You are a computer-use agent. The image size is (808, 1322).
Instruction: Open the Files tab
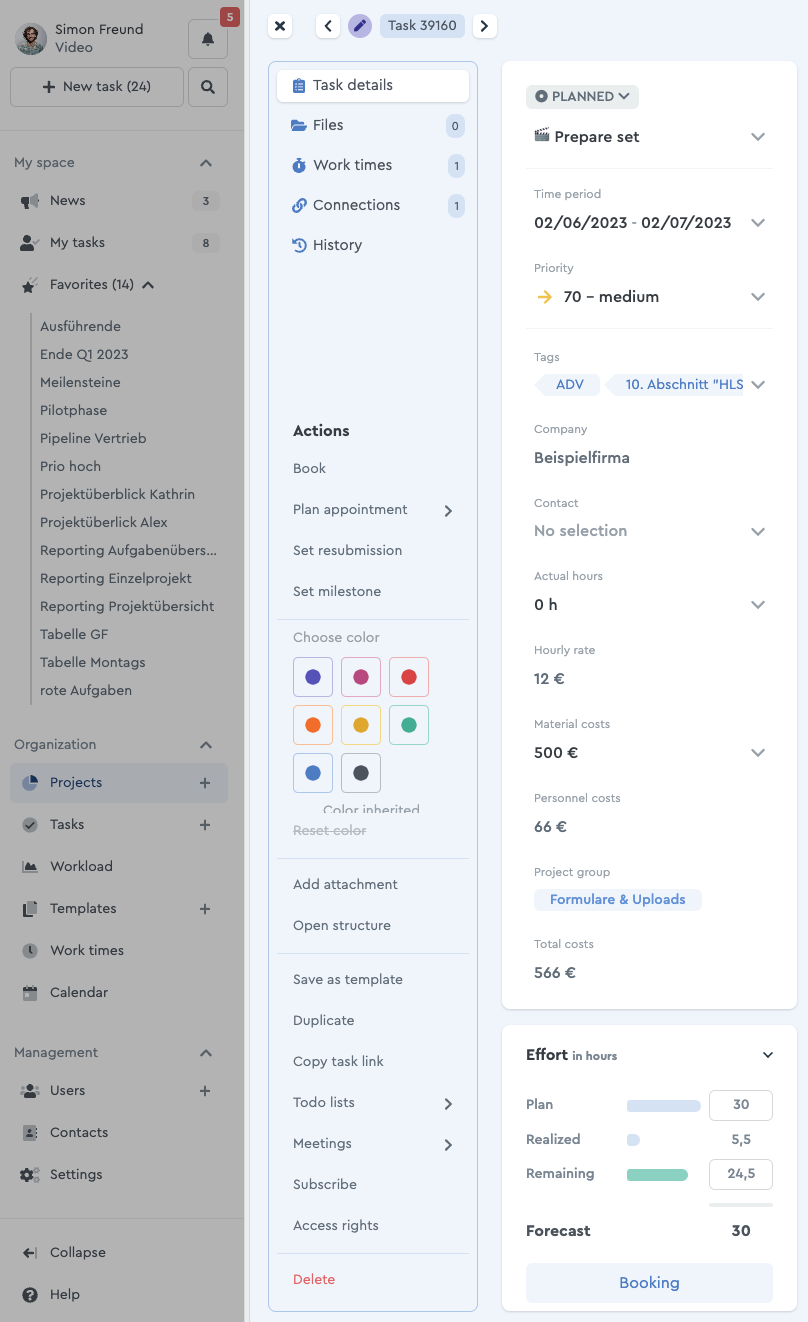[x=373, y=125]
